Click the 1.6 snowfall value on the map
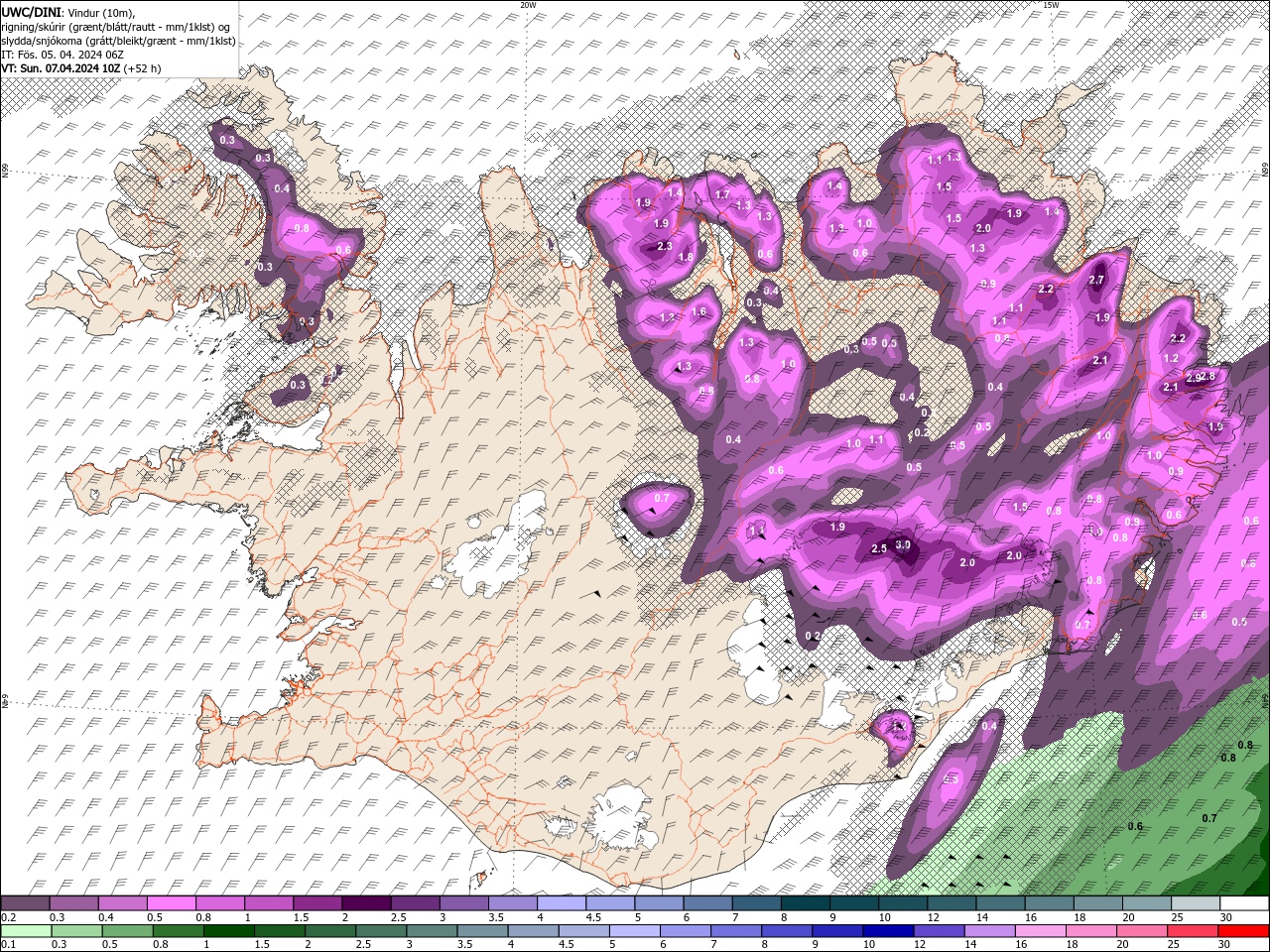 698,311
